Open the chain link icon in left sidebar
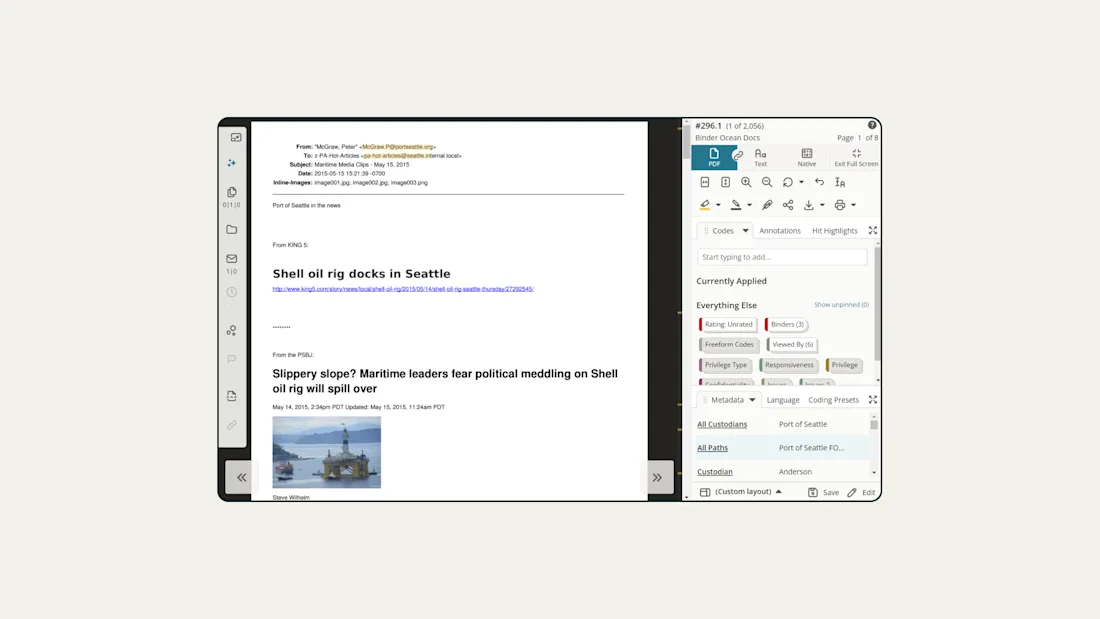1100x619 pixels. 232,425
